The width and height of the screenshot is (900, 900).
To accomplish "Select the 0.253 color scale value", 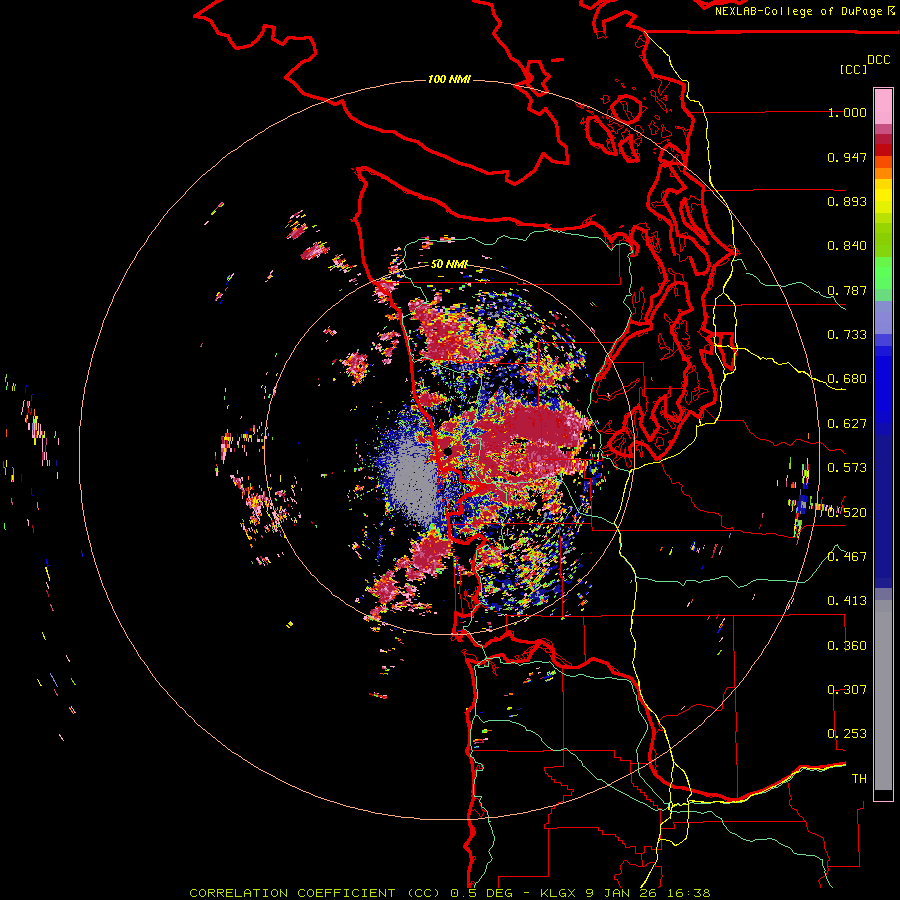I will pyautogui.click(x=847, y=734).
